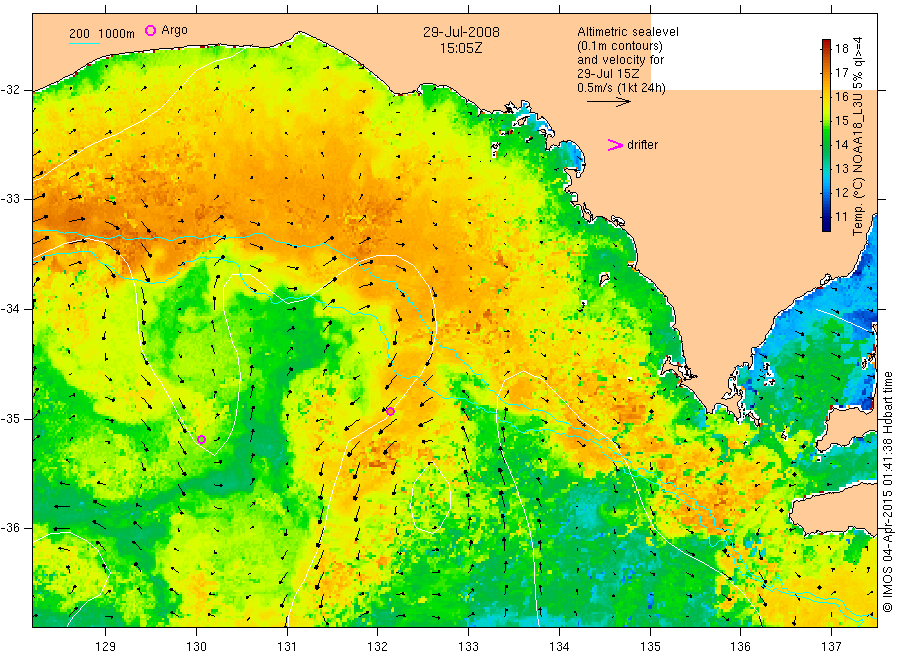Click the 'Argo' legend label
Screen dimensions: 900x660
pos(174,30)
